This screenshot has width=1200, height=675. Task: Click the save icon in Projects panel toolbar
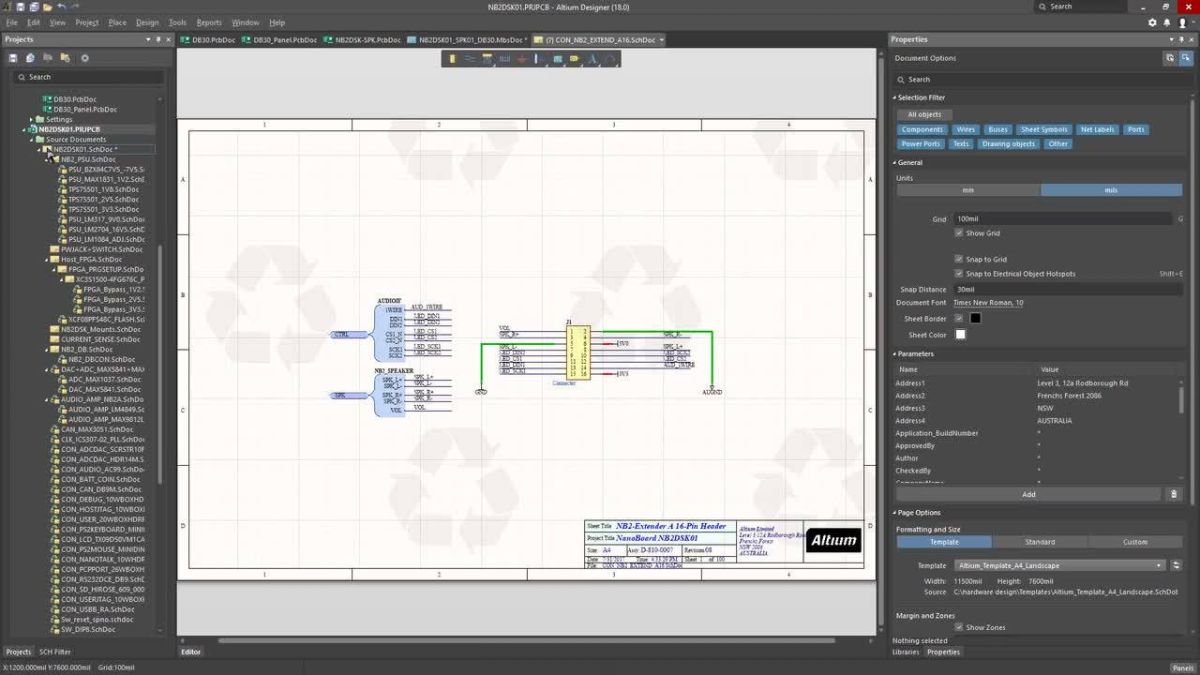[x=13, y=58]
